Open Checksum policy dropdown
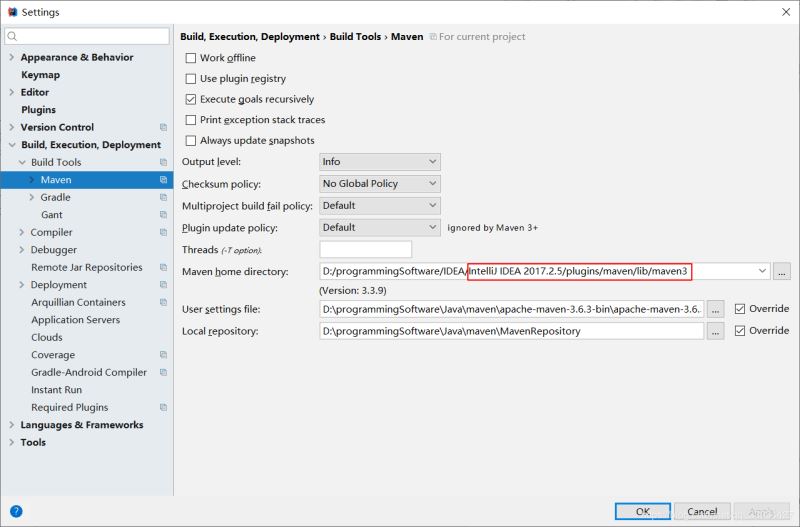800x527 pixels. pos(380,184)
